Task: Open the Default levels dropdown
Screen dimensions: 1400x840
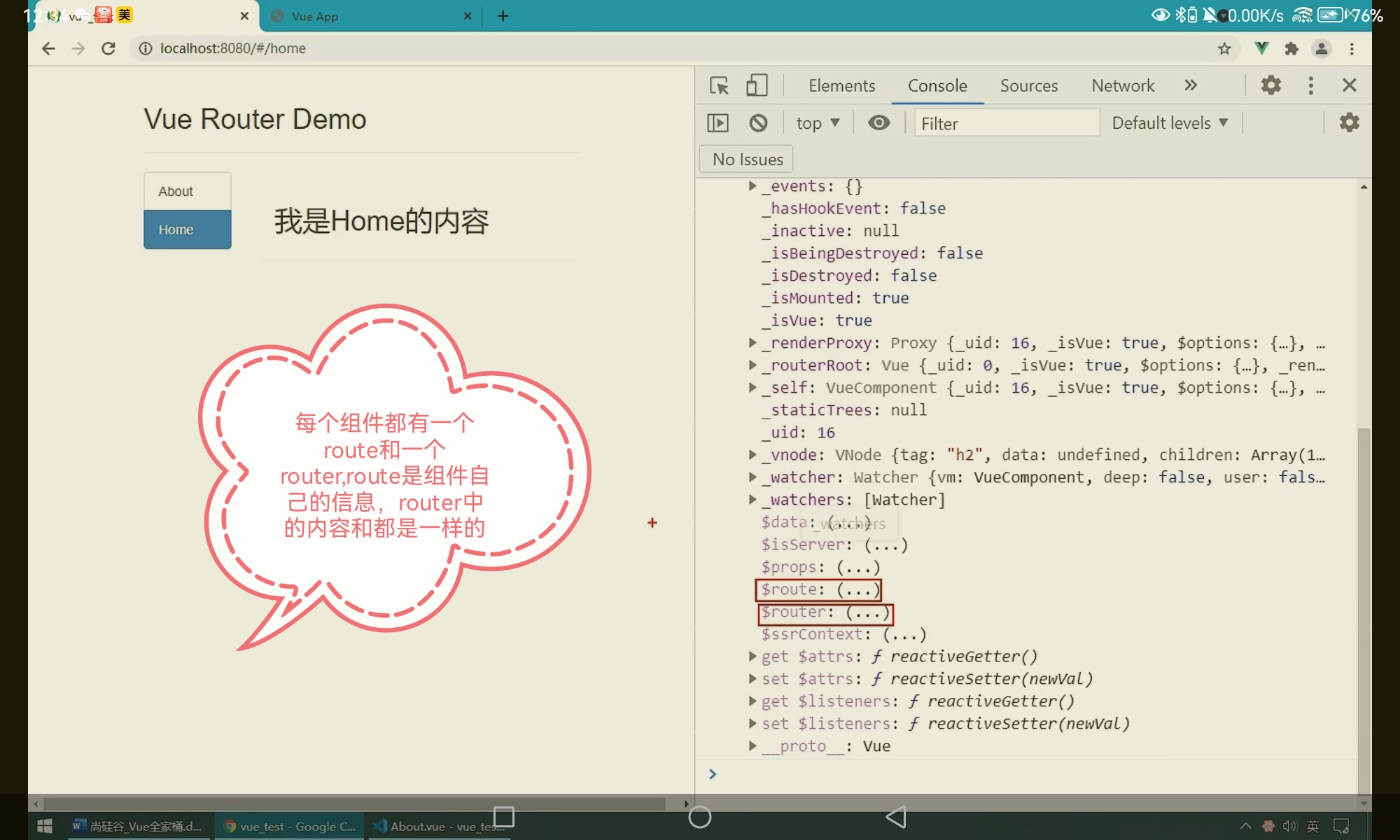Action: coord(1170,123)
